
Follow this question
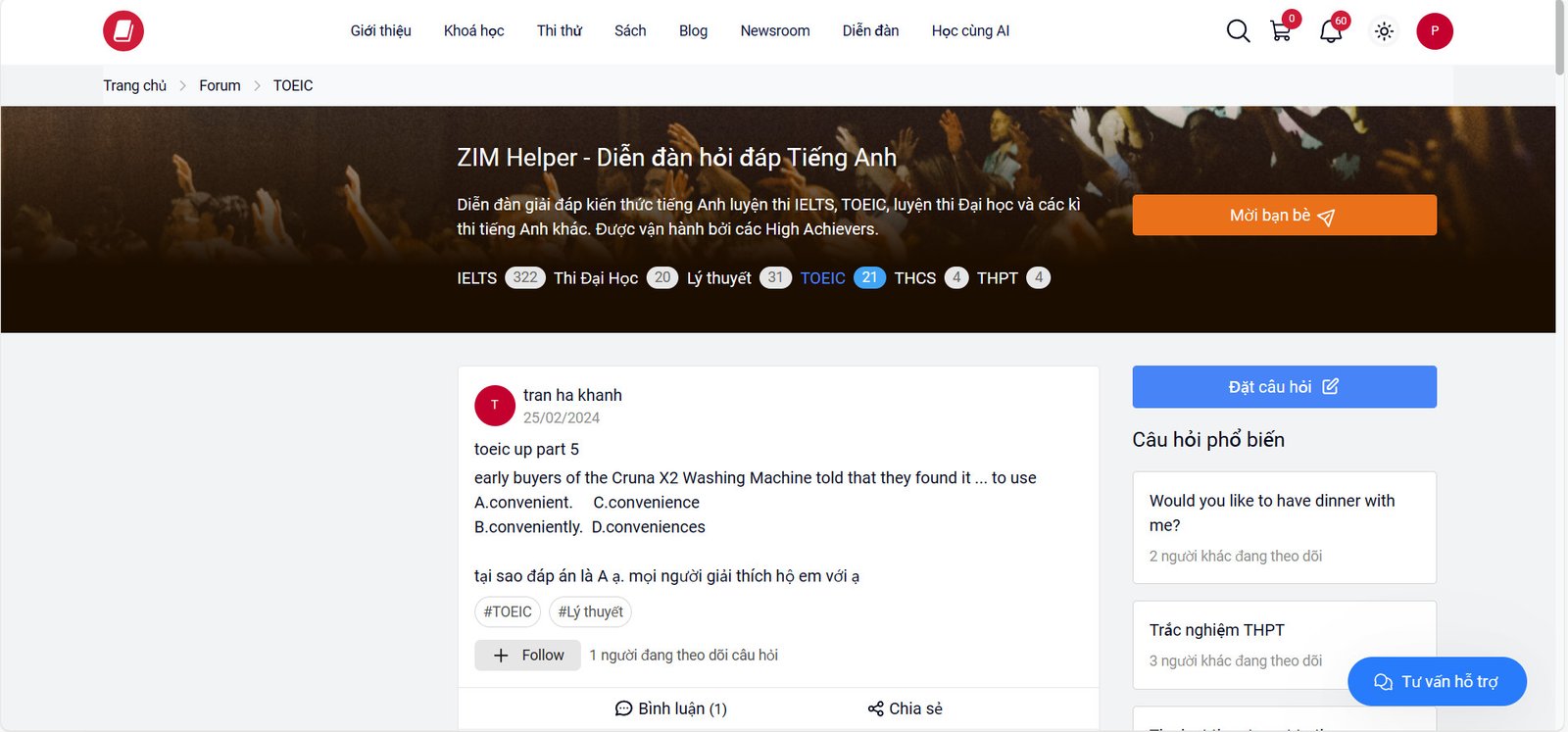528,656
